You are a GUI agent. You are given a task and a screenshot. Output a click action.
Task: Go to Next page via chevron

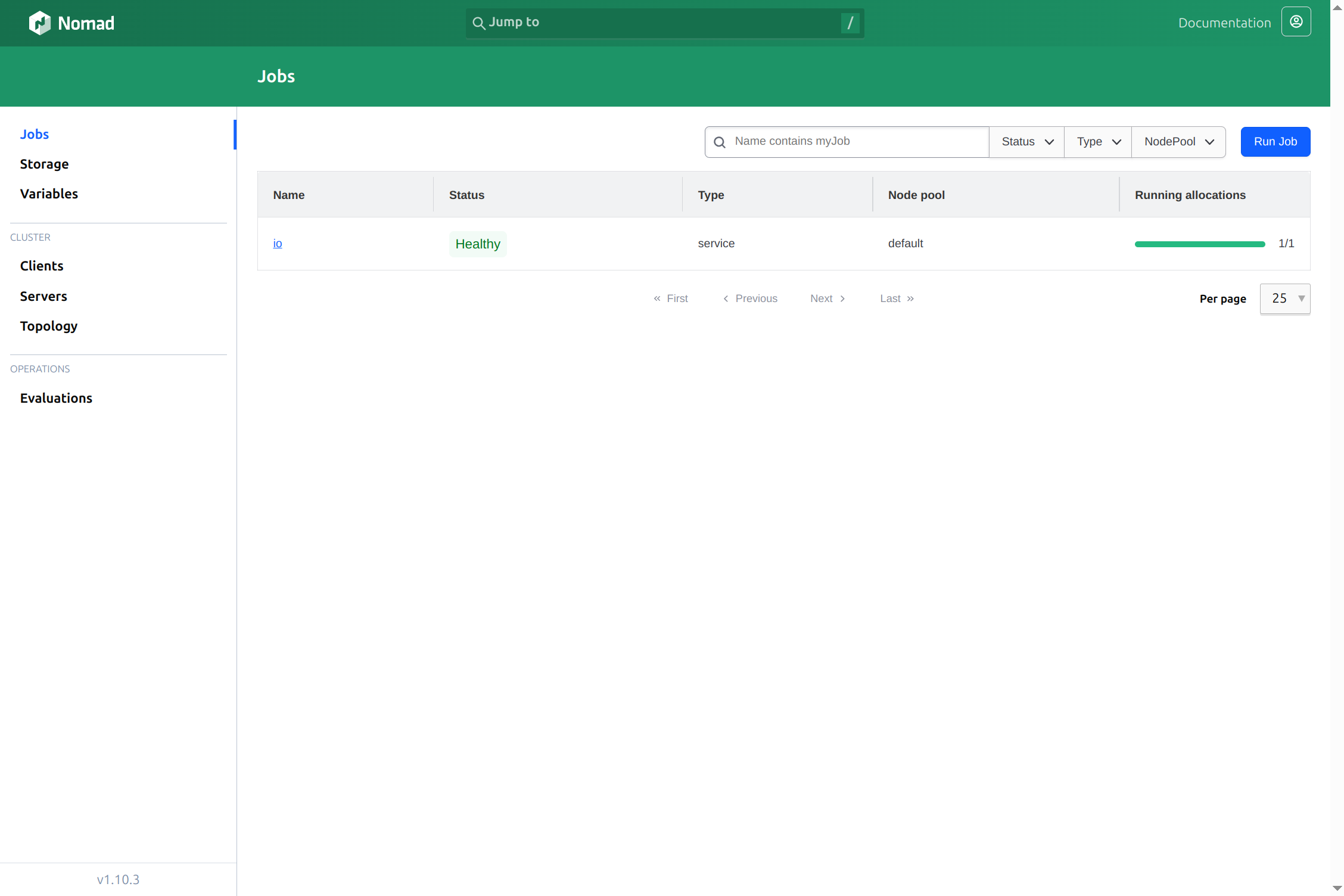click(x=842, y=298)
